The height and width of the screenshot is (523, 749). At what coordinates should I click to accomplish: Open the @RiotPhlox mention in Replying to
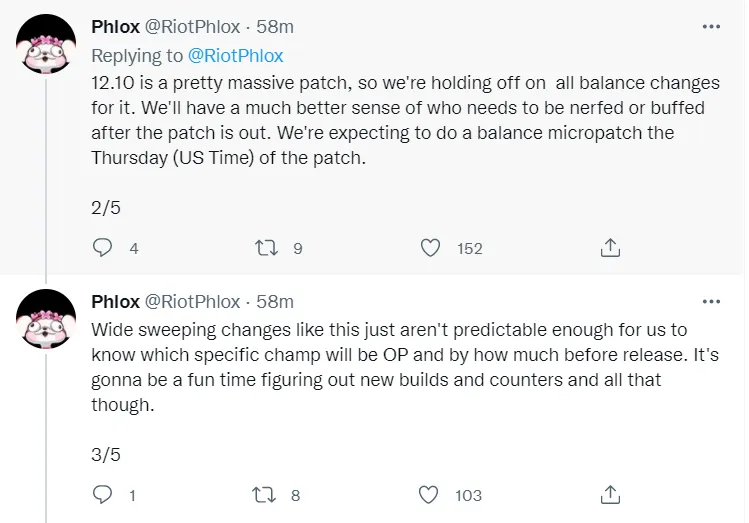coord(235,56)
